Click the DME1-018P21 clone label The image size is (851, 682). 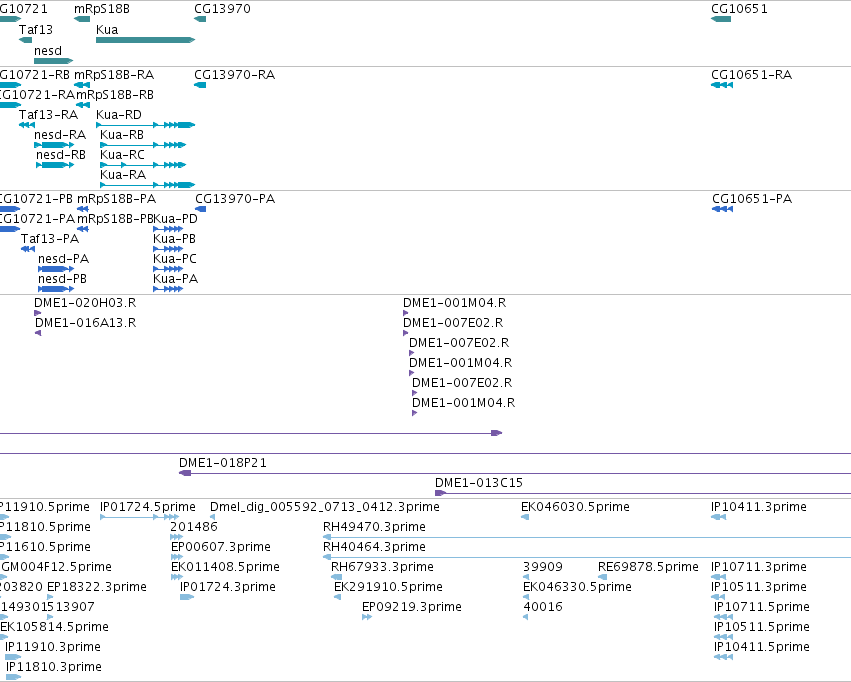coord(223,463)
